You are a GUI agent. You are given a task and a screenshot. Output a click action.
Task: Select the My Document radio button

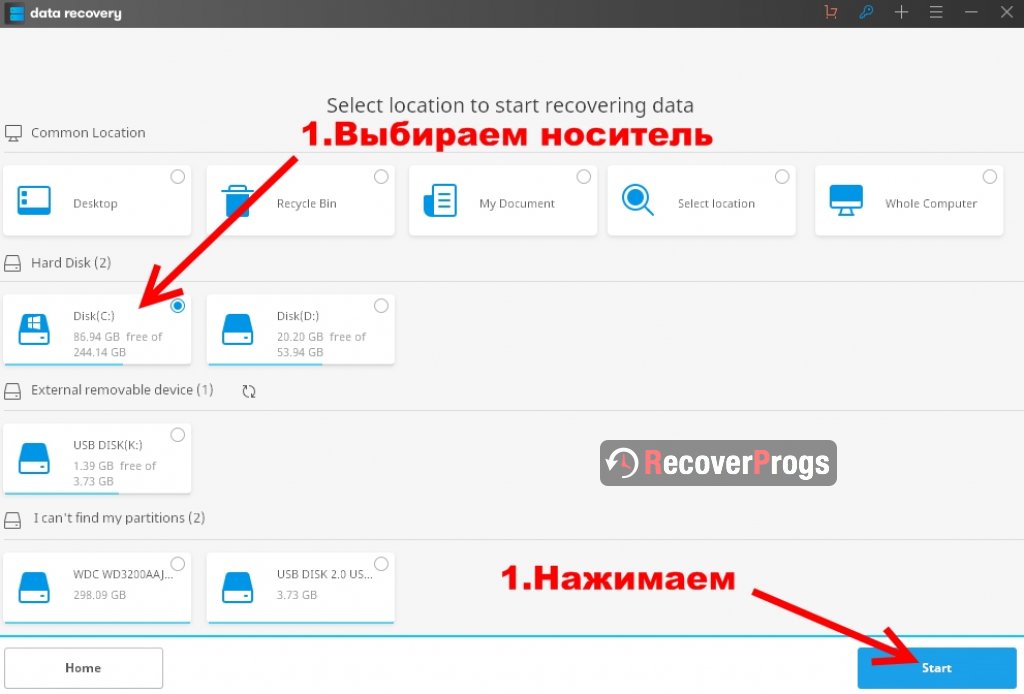pyautogui.click(x=584, y=177)
